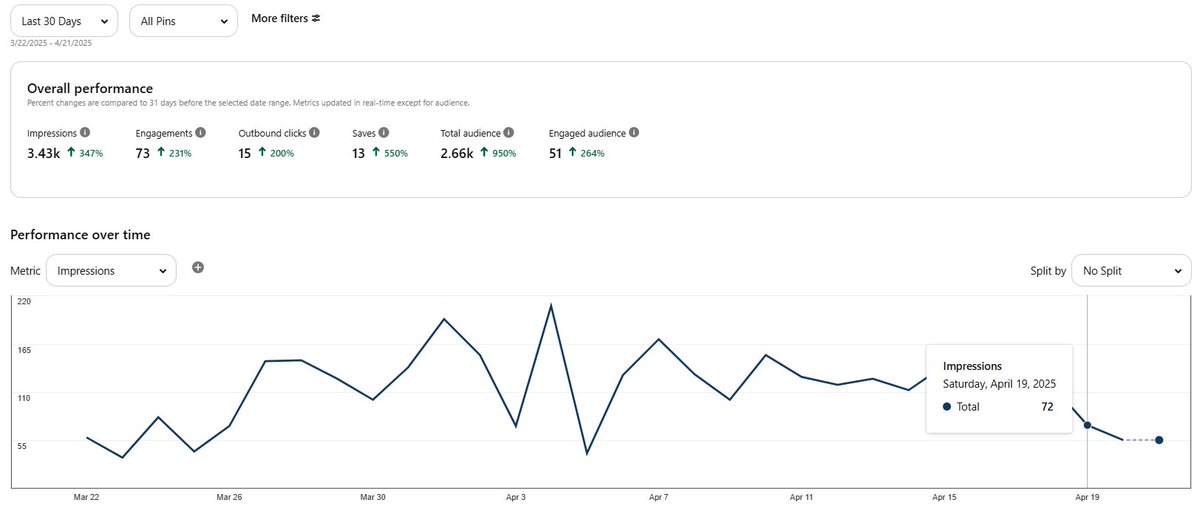Click the info icon next to Outbound clicks
Screen dimensions: 1200x511
(x=315, y=132)
